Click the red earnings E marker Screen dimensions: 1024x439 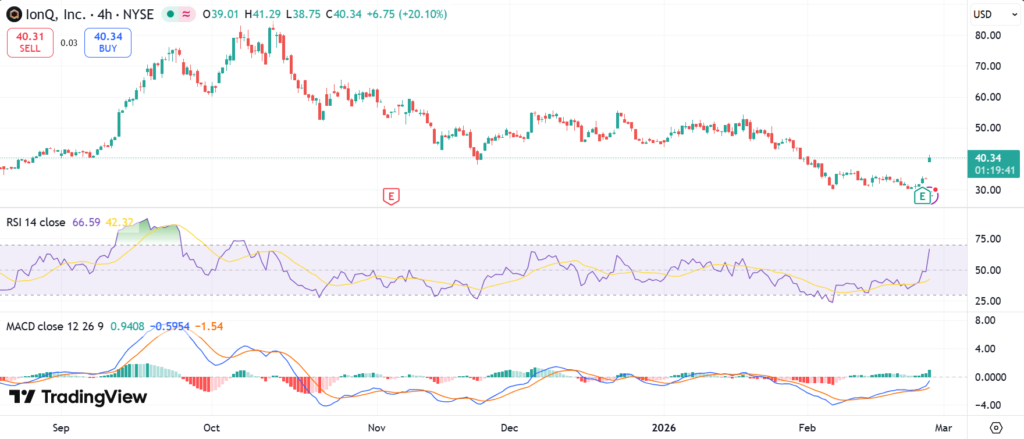[391, 195]
